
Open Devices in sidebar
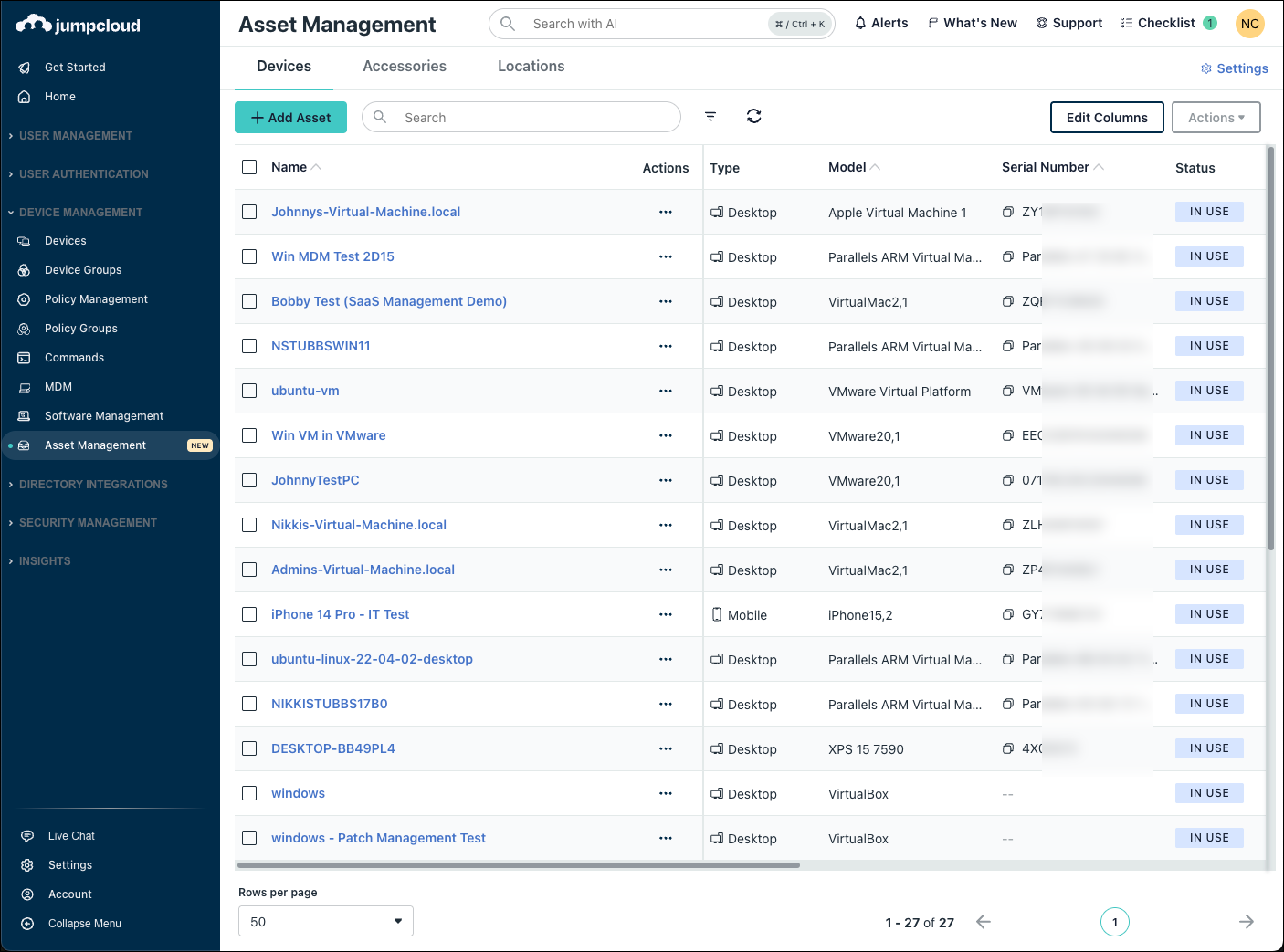(65, 241)
